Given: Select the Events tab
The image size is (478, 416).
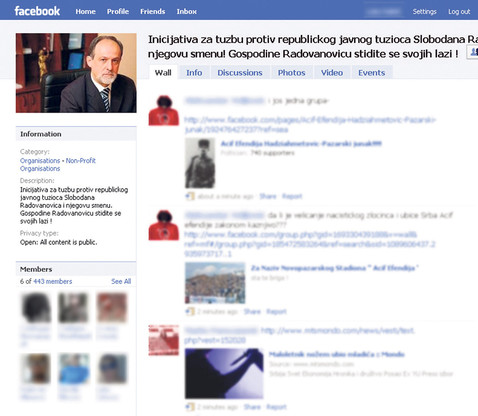Looking at the screenshot, I should (x=371, y=73).
